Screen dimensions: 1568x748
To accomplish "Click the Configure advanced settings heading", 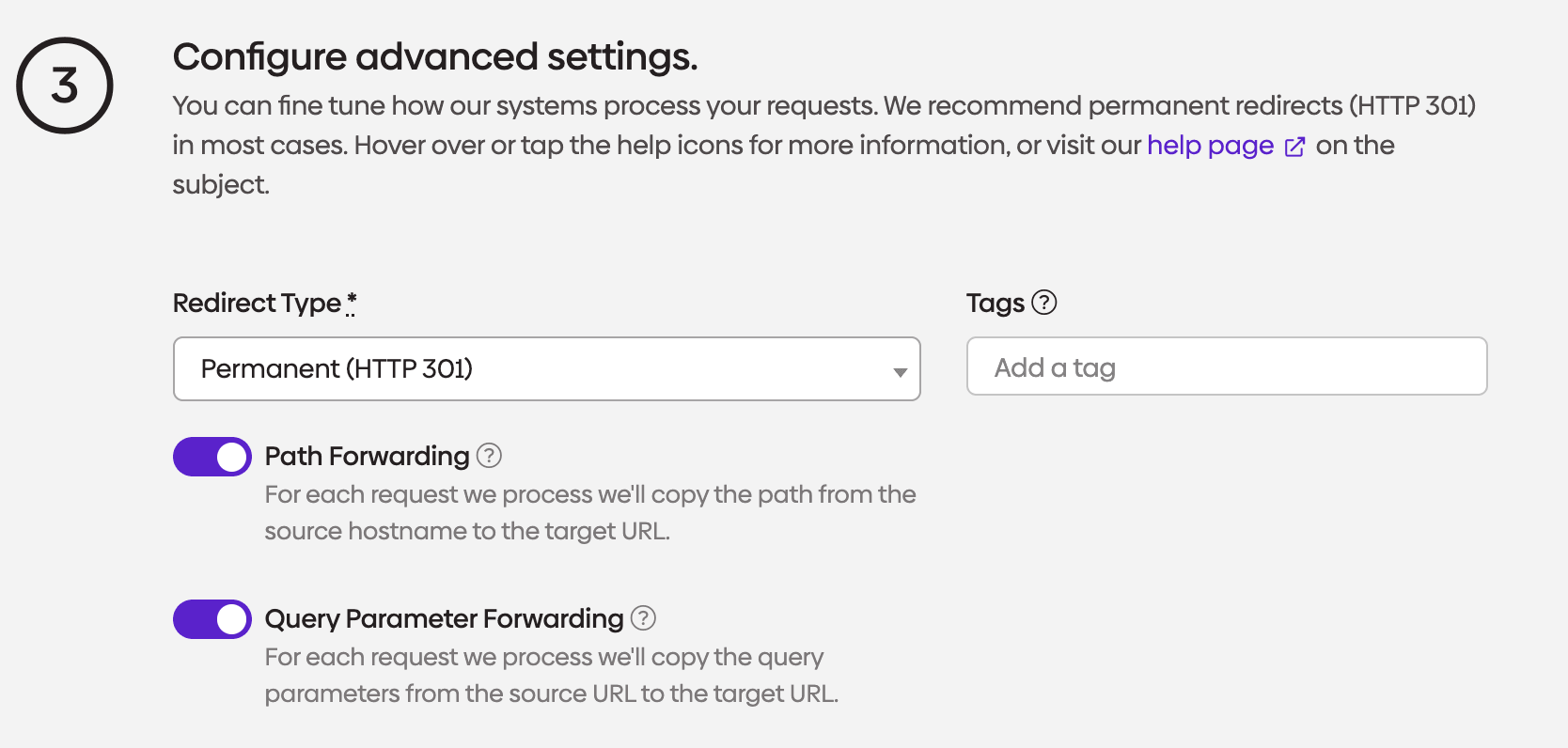I will [435, 56].
